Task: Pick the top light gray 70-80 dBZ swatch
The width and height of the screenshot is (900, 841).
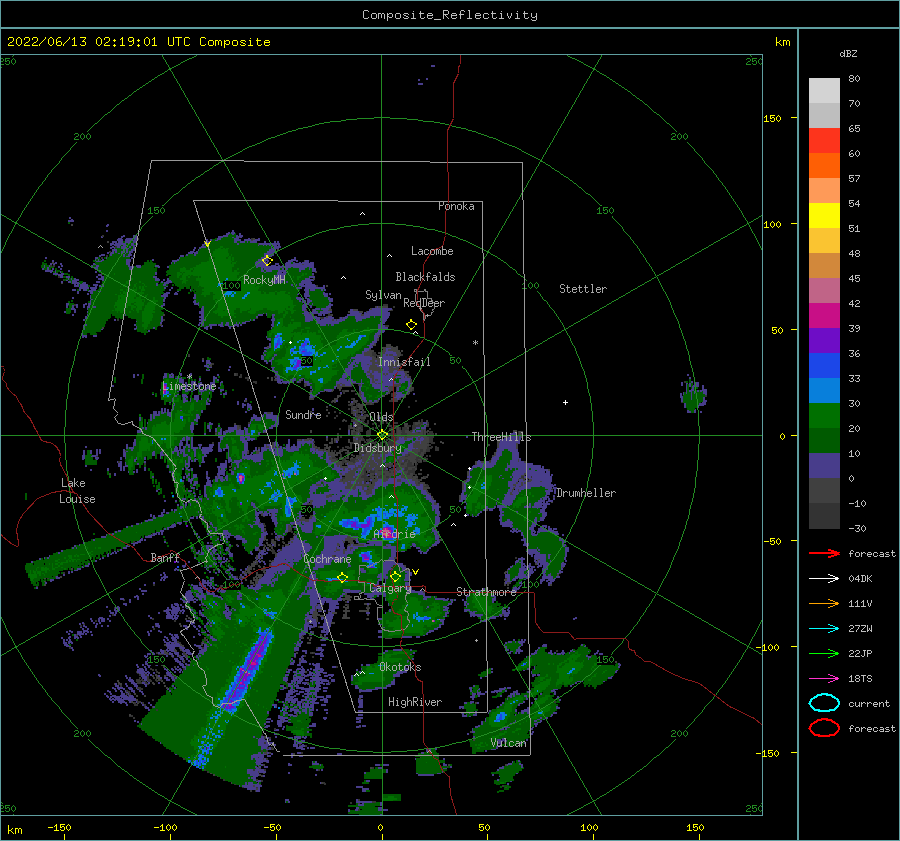Action: pos(824,91)
